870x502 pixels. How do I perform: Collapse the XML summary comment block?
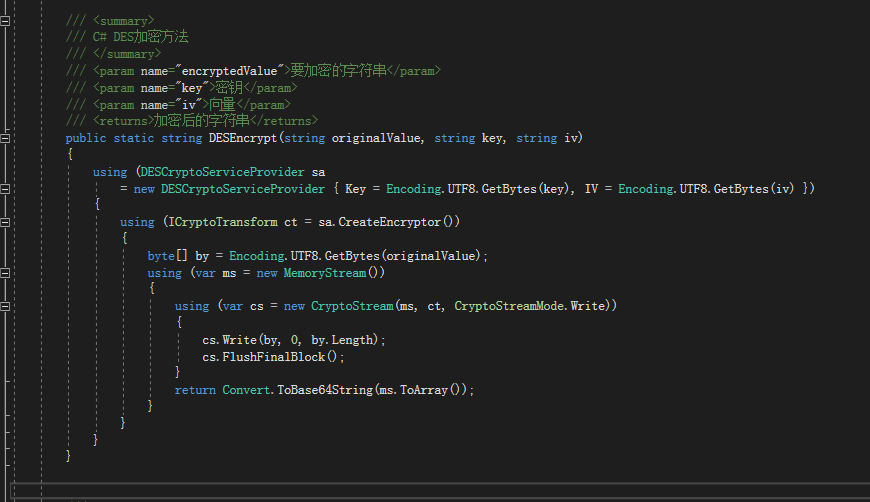[x=5, y=20]
